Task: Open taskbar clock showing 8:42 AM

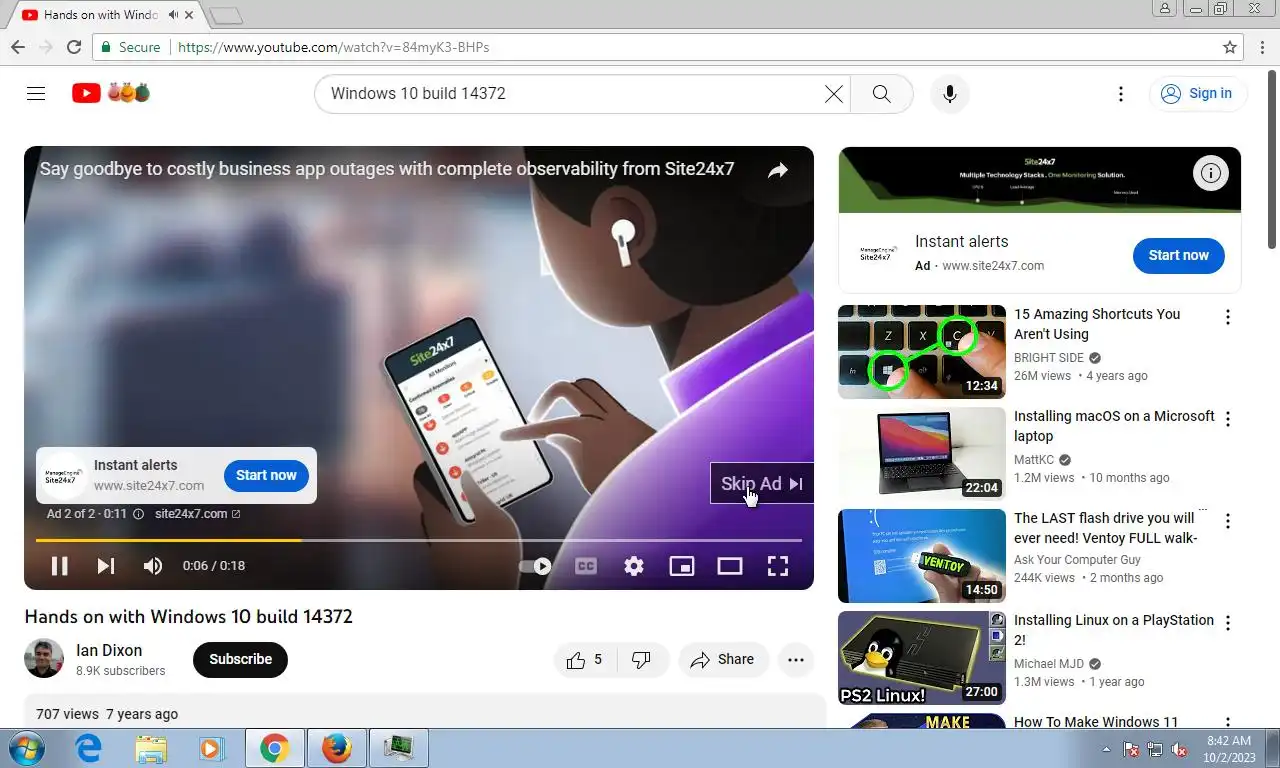Action: [1229, 748]
